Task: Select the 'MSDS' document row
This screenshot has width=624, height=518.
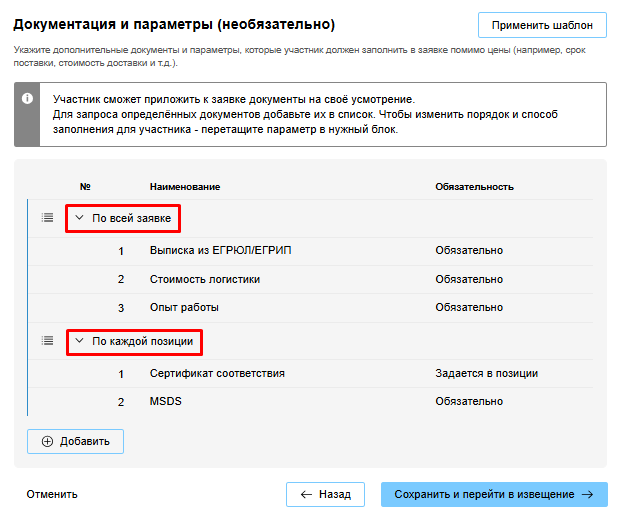Action: click(164, 401)
